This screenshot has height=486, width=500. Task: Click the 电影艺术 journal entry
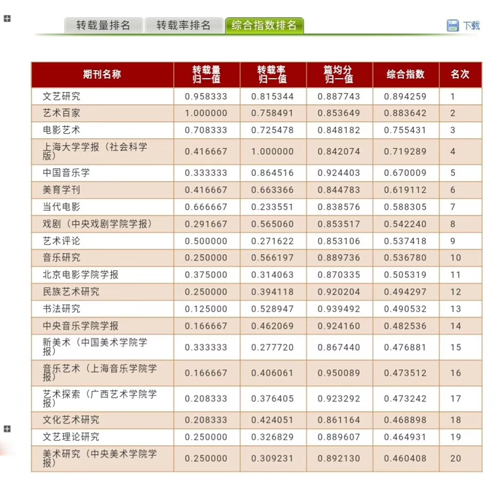[x=61, y=130]
